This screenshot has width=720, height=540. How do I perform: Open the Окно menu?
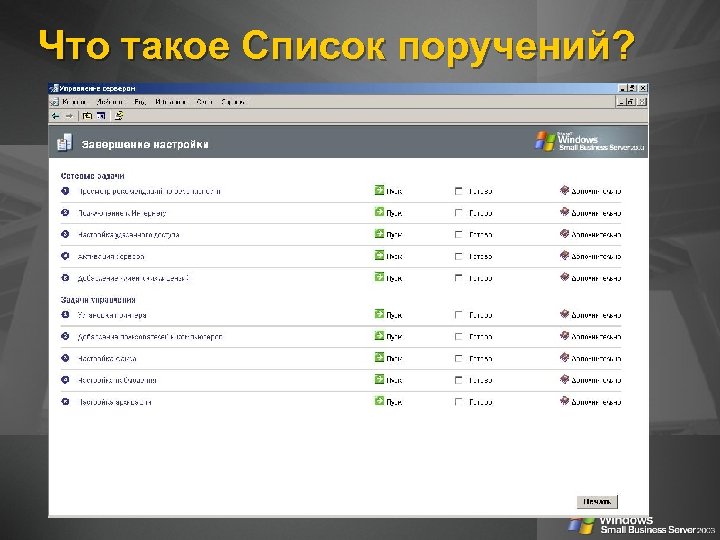point(204,101)
